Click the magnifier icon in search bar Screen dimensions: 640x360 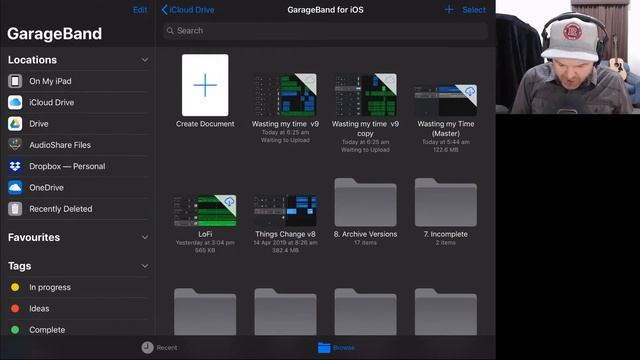click(x=170, y=31)
